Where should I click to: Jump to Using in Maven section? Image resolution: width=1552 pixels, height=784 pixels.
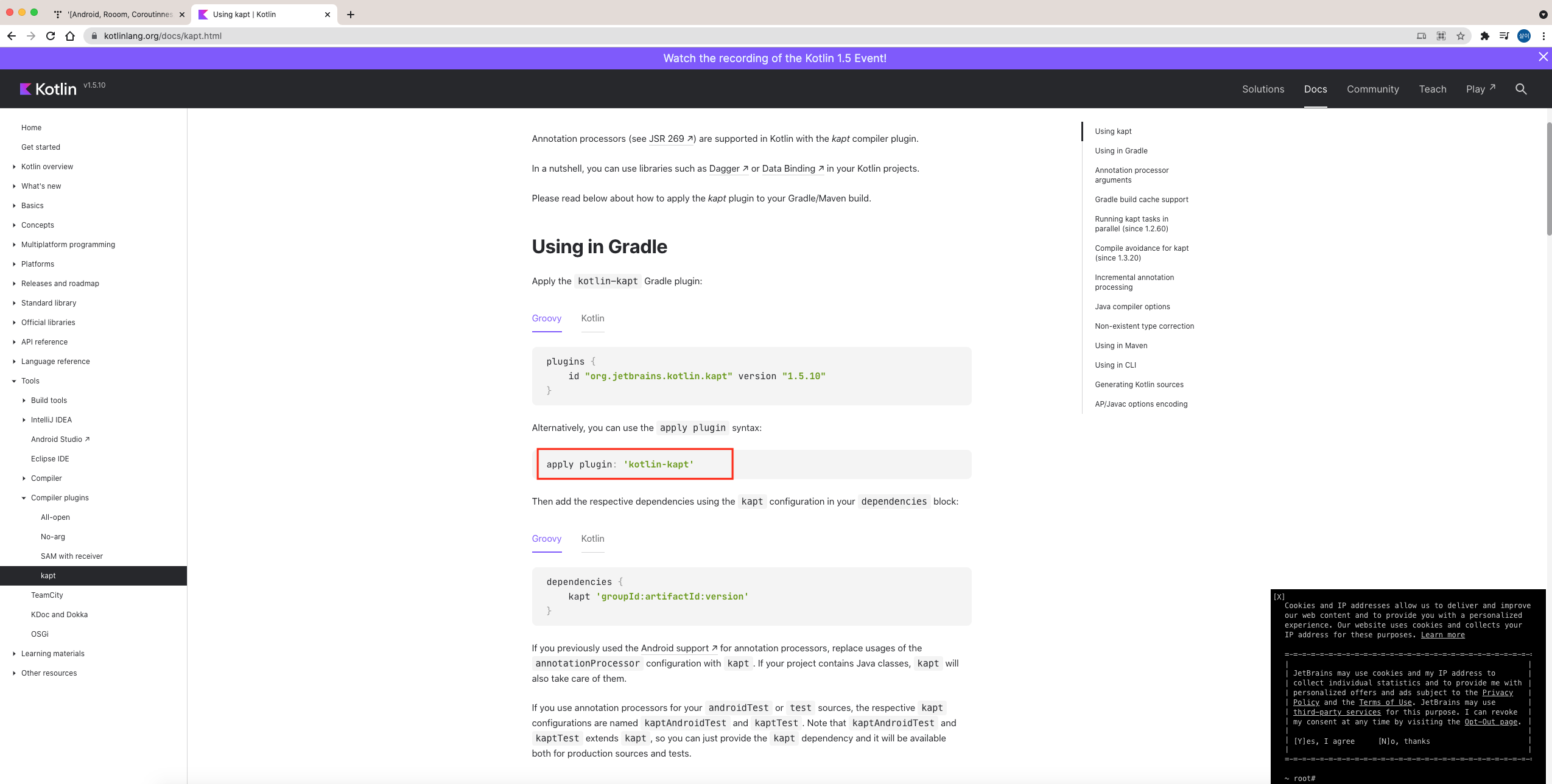click(x=1120, y=346)
